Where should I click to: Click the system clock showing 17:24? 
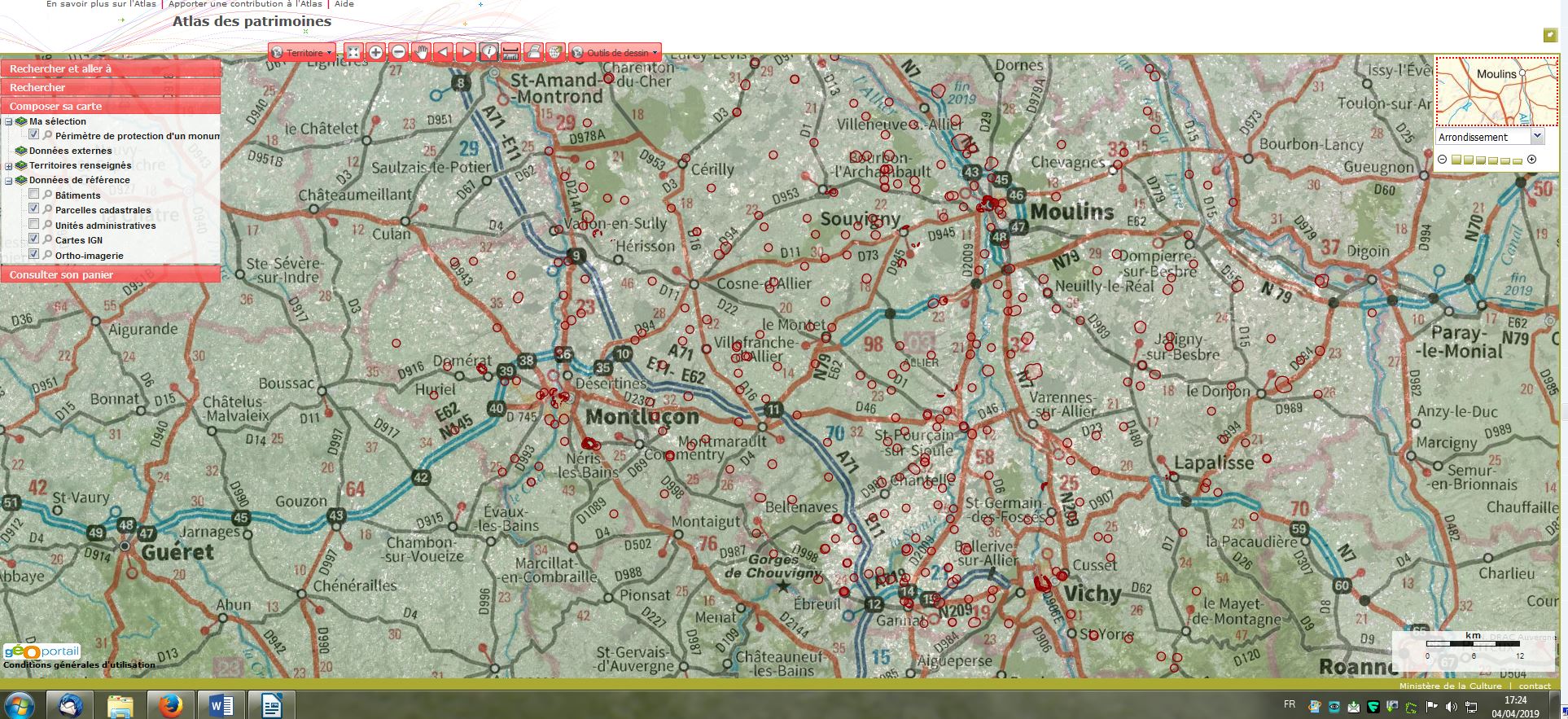(1515, 699)
